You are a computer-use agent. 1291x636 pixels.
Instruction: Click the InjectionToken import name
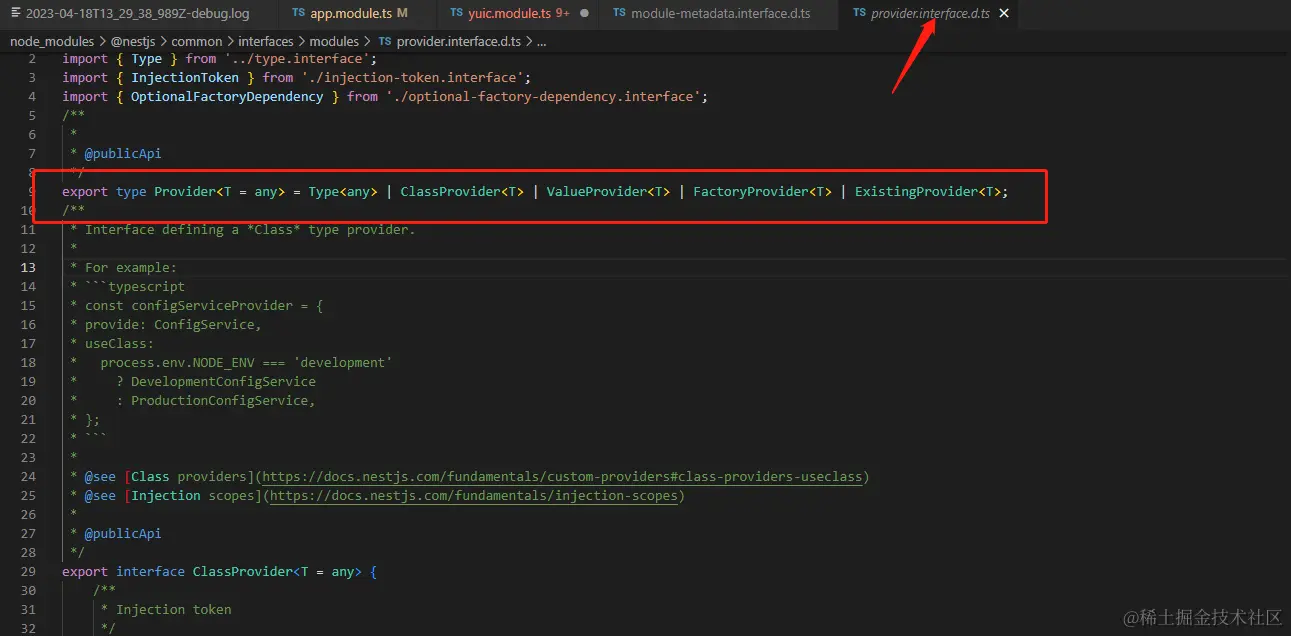tap(185, 78)
